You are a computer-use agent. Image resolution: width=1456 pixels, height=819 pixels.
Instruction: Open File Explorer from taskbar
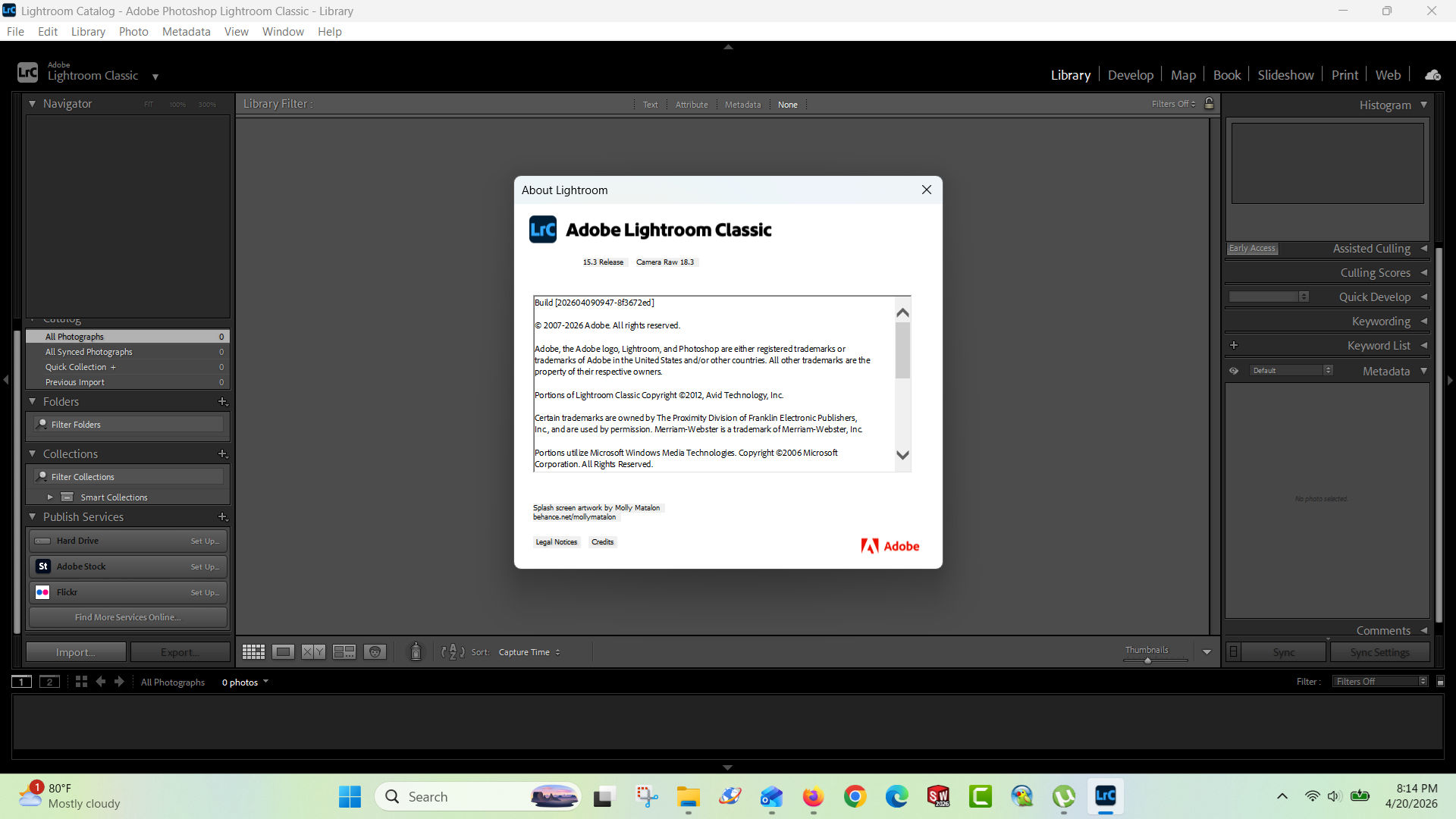point(688,796)
